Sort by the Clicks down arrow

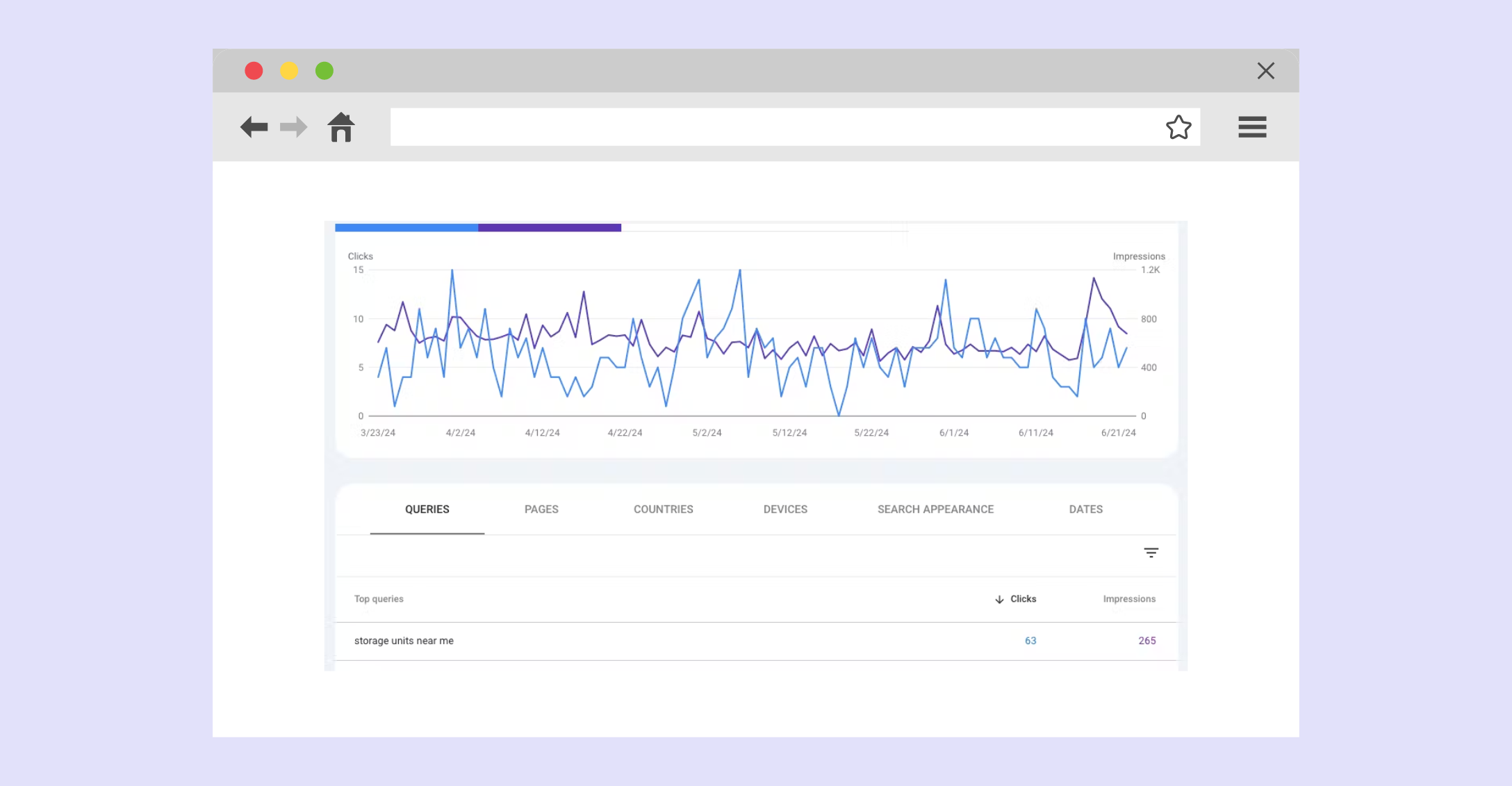point(999,599)
